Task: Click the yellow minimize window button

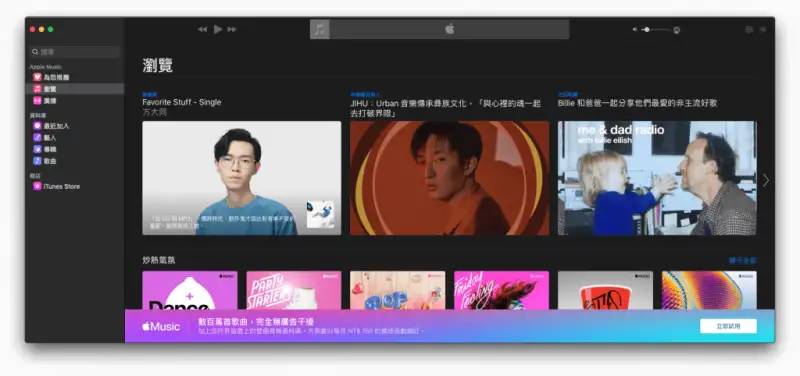Action: [41, 30]
